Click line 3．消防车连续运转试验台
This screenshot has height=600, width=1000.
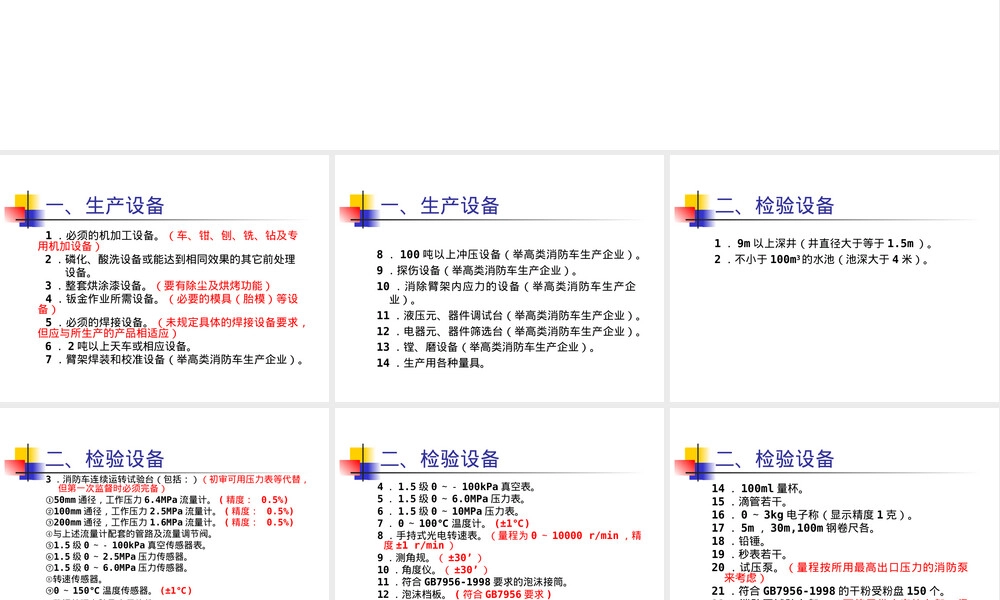point(177,483)
